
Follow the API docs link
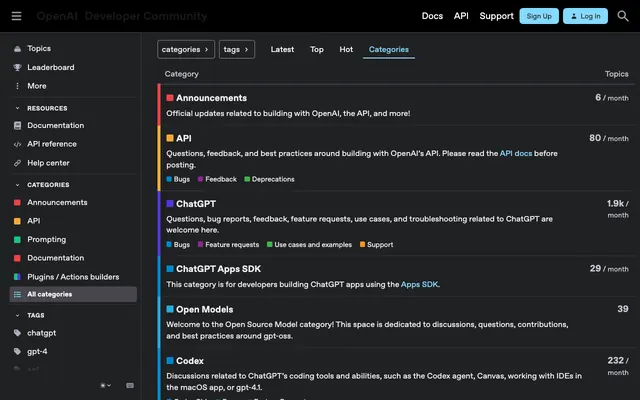tap(516, 153)
